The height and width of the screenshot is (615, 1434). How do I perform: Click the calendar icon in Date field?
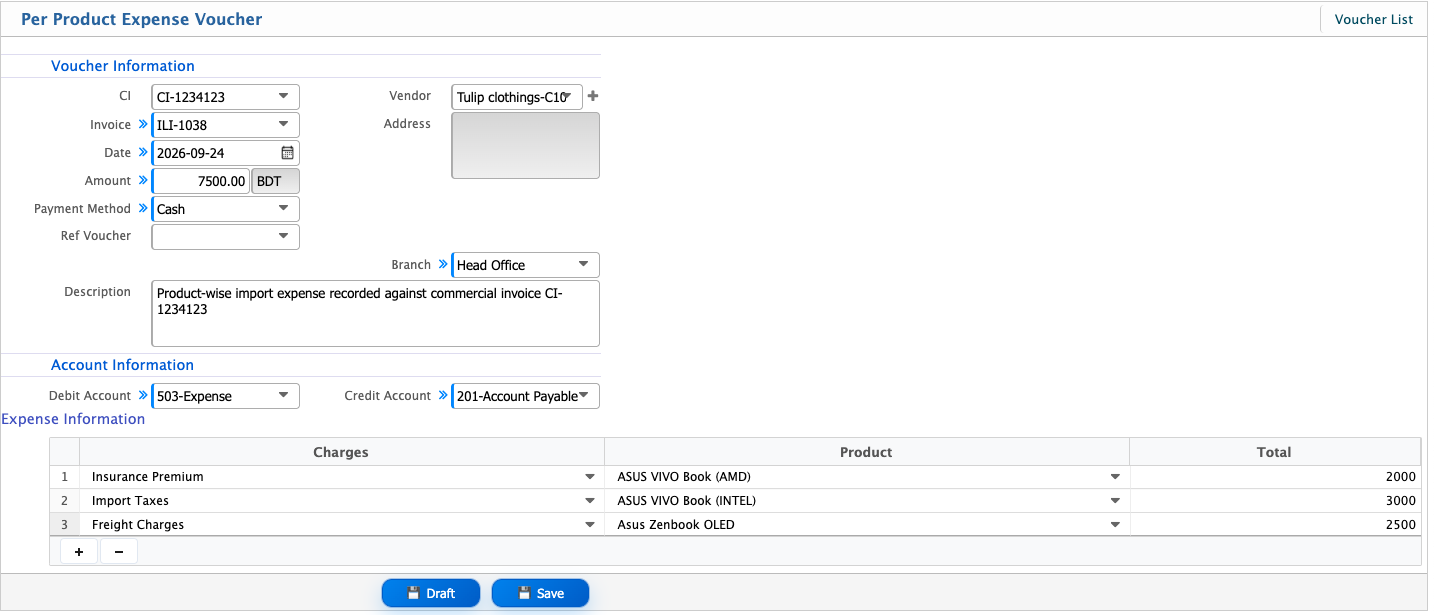coord(287,153)
